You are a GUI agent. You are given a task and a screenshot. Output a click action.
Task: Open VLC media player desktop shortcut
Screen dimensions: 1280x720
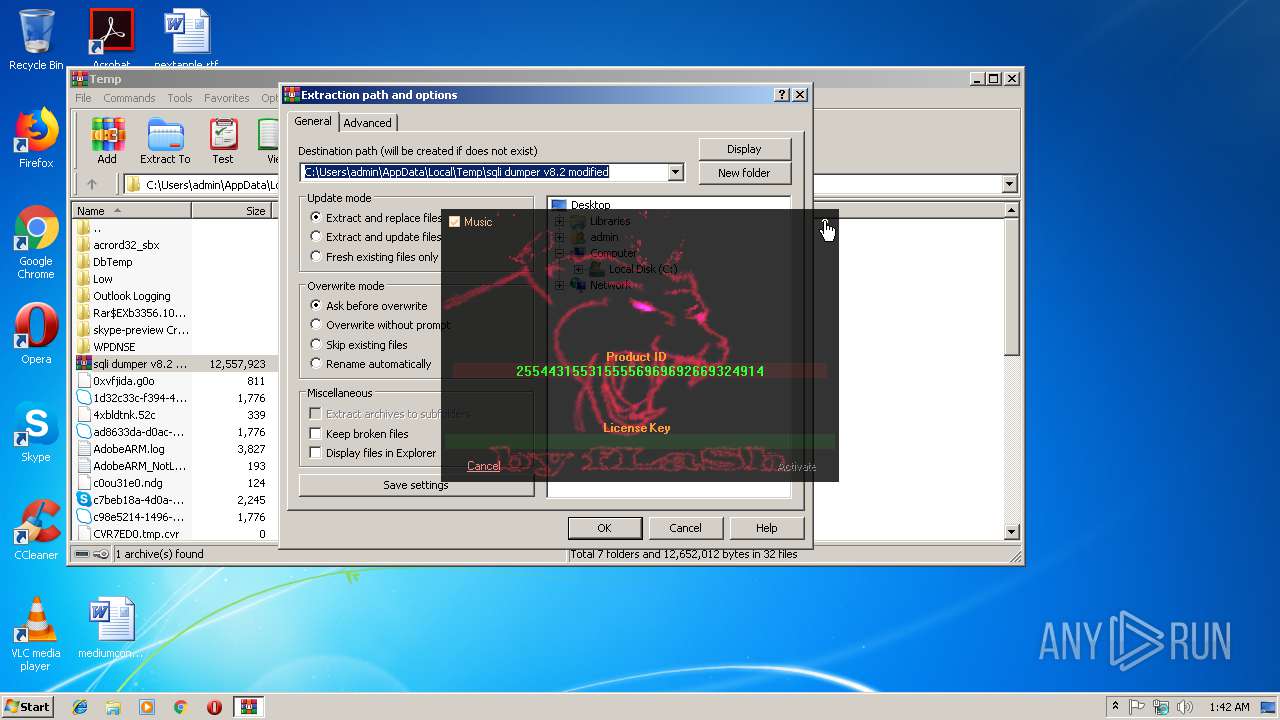coord(36,634)
